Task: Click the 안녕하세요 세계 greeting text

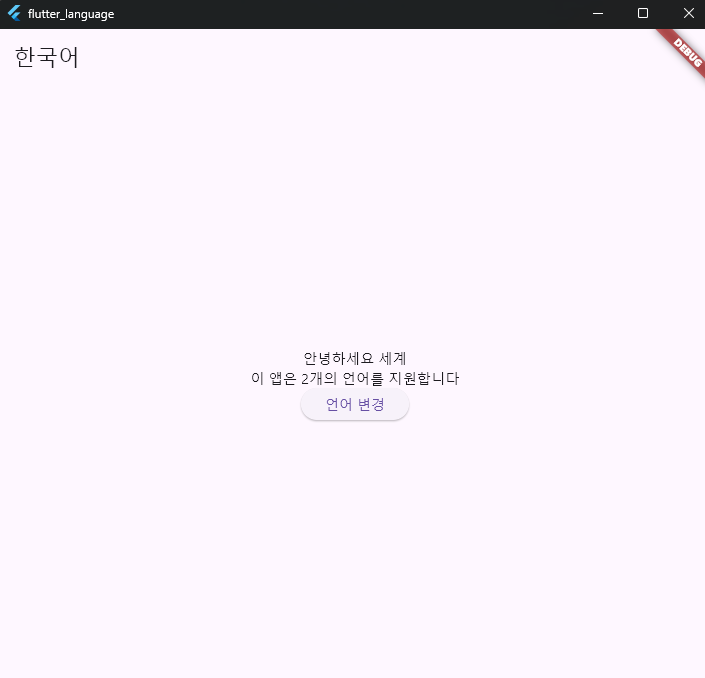Action: 354,358
